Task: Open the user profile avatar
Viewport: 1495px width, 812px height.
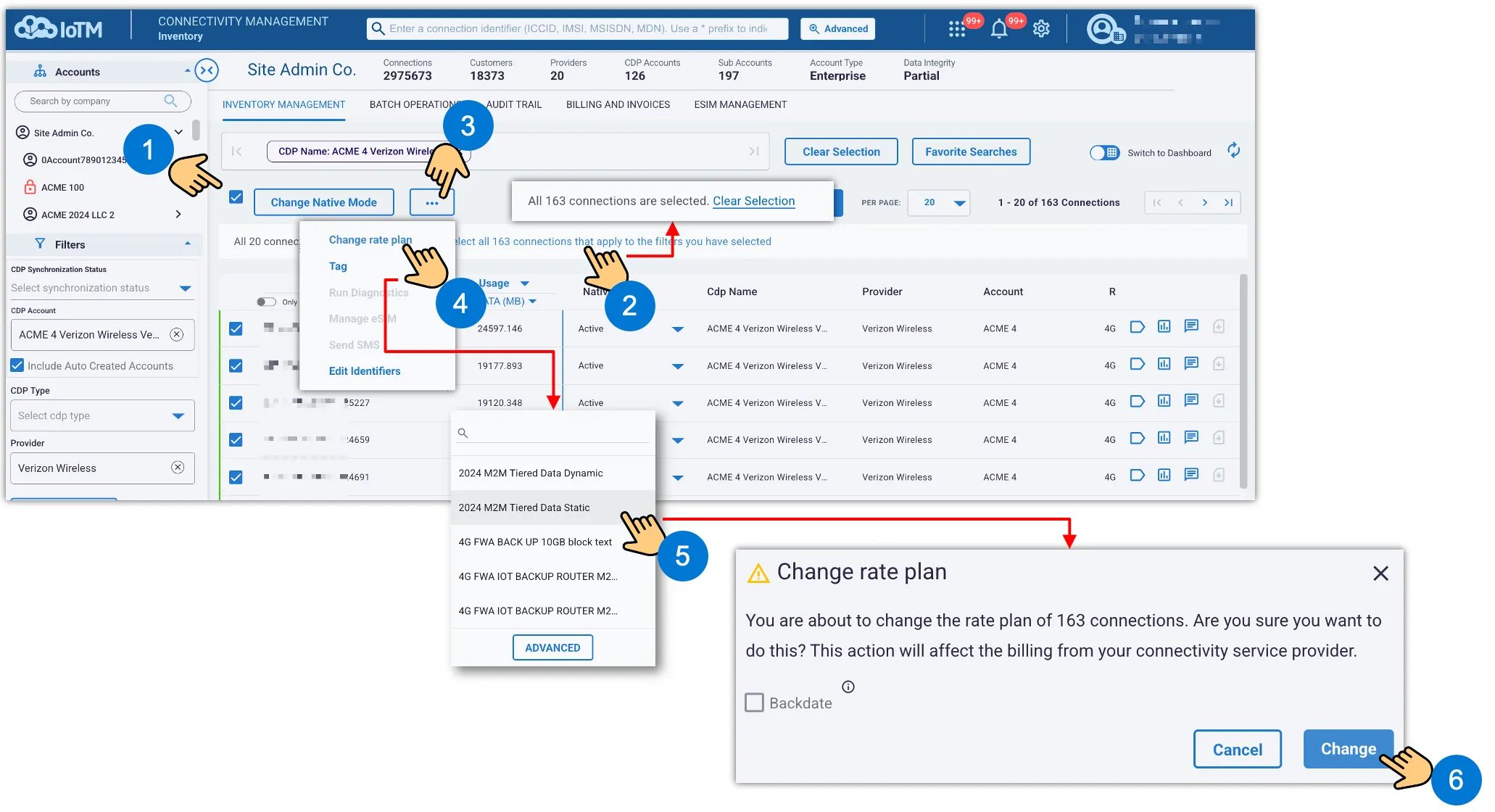Action: pos(1102,29)
